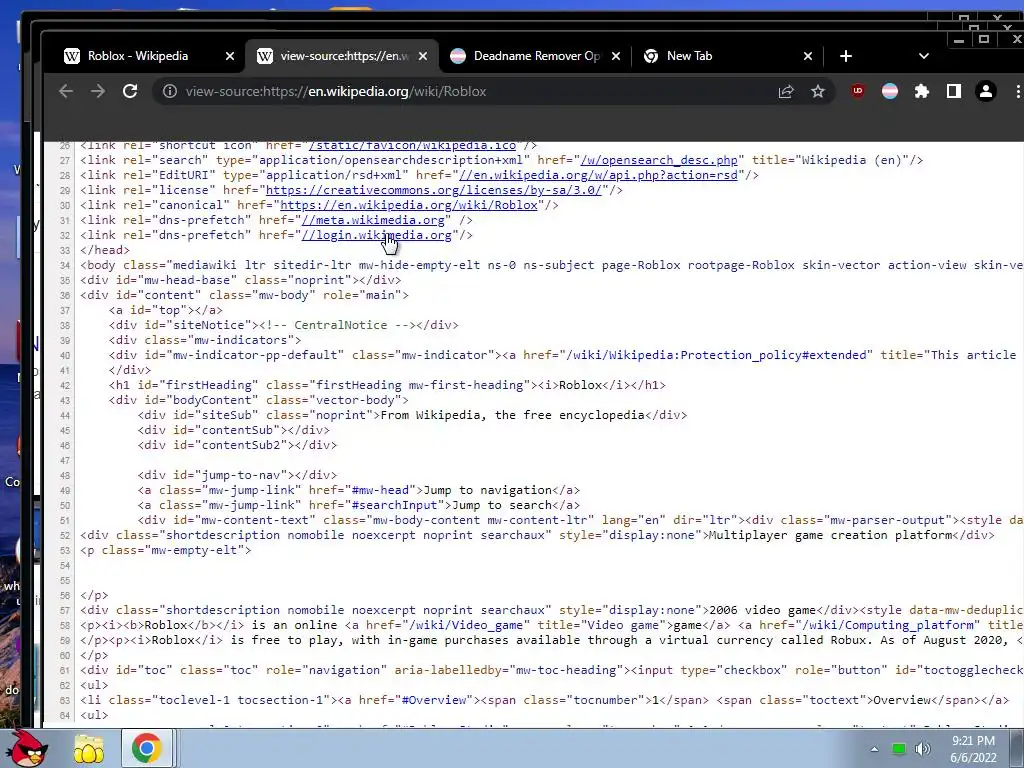Close the Deadname Remover tab

[x=616, y=56]
